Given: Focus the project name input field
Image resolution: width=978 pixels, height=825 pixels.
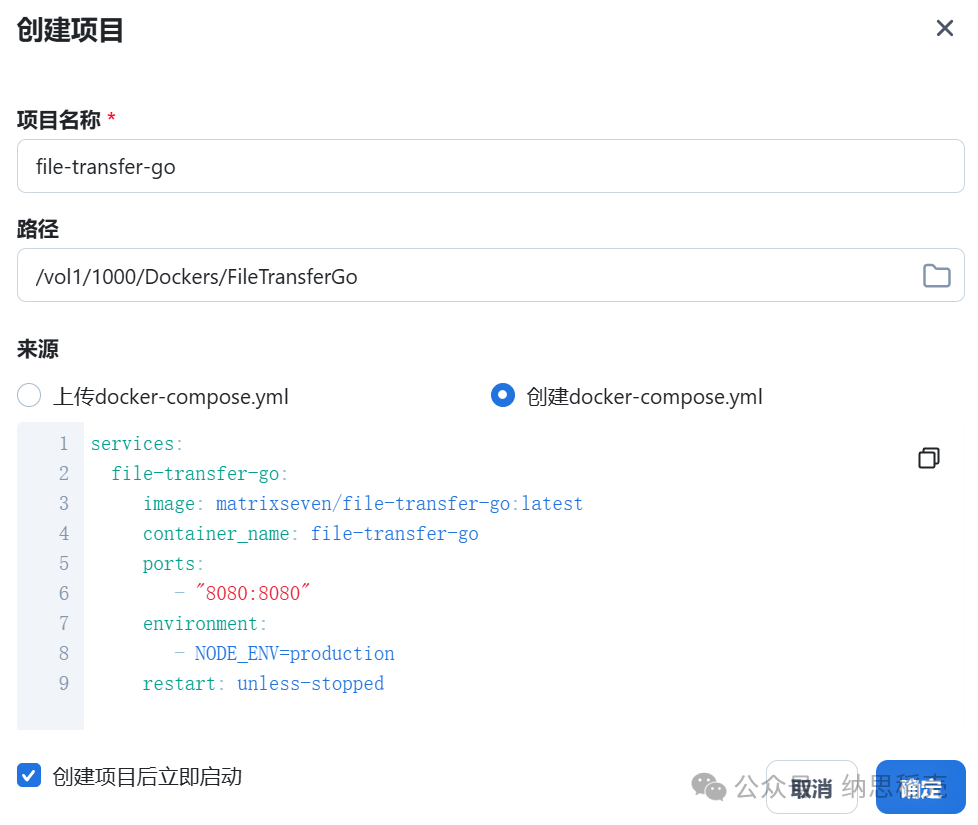Looking at the screenshot, I should click(490, 166).
